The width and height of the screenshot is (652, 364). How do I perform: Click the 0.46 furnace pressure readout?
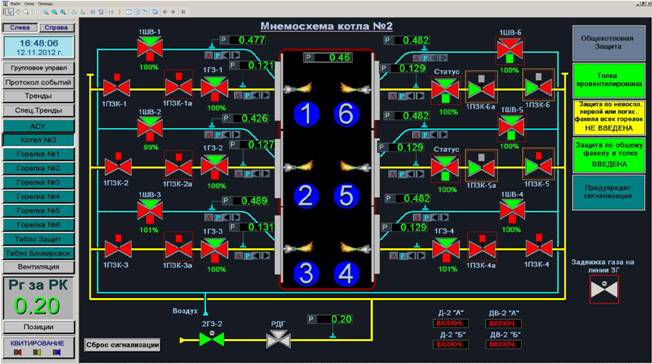[x=328, y=57]
